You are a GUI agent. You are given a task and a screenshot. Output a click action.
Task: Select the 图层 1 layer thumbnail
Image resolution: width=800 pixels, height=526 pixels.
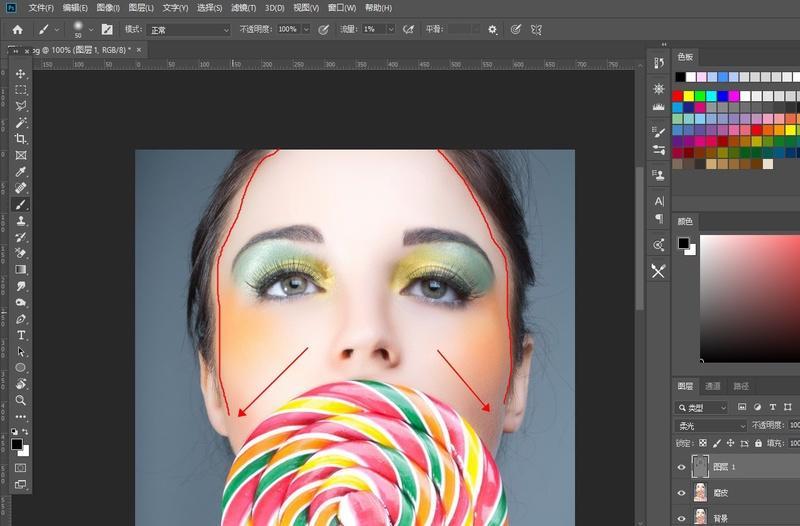pos(700,466)
